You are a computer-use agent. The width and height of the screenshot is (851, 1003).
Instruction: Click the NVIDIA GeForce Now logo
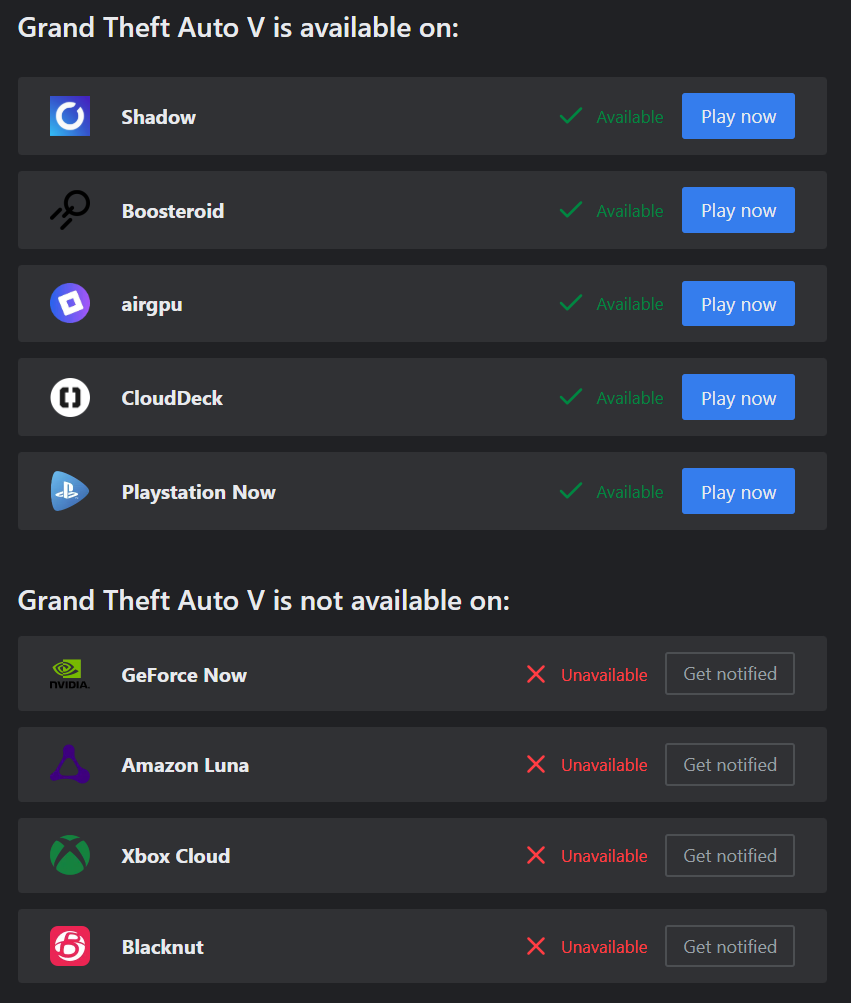coord(70,674)
